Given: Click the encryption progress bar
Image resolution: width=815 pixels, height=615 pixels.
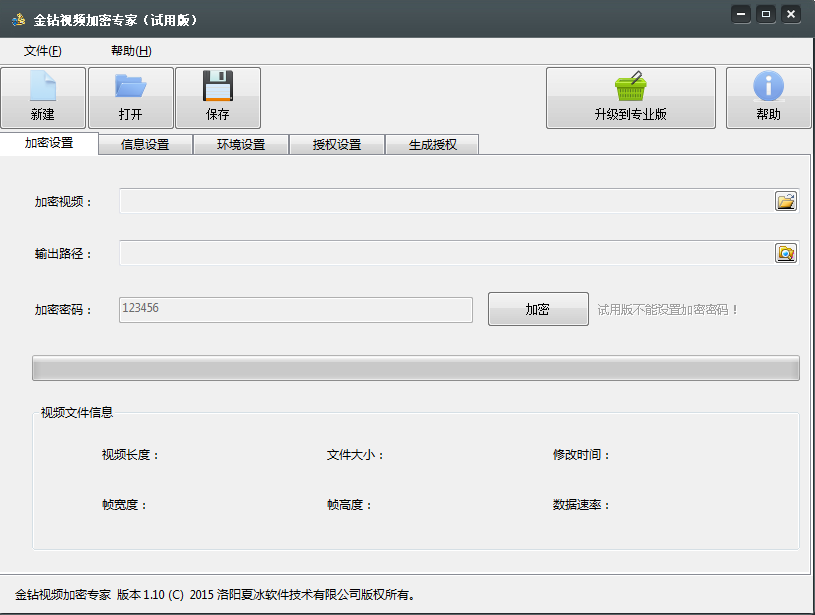Looking at the screenshot, I should [x=415, y=368].
